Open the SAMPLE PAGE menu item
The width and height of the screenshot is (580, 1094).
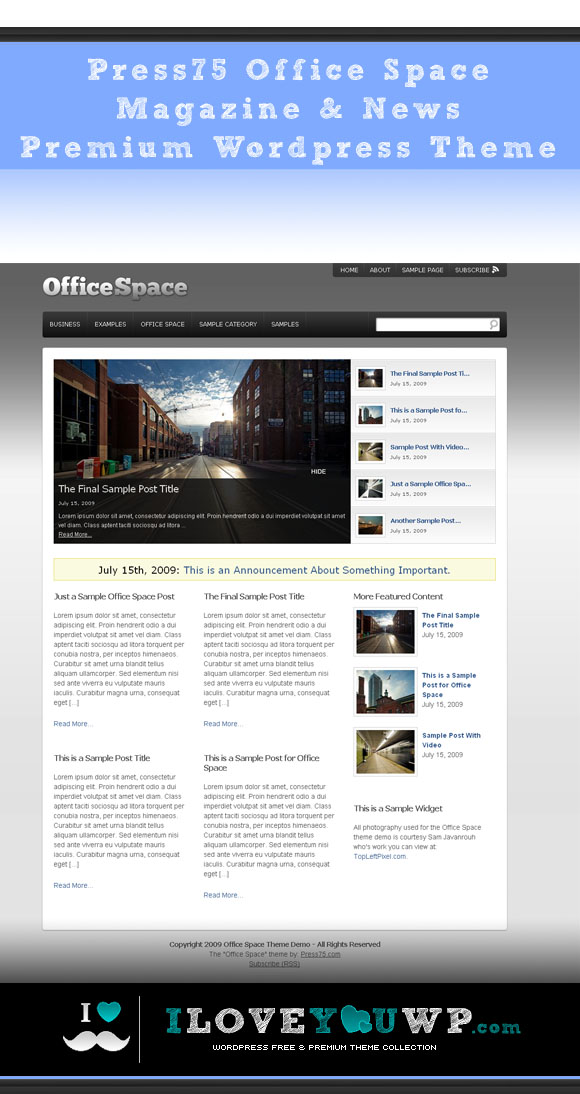click(x=422, y=270)
